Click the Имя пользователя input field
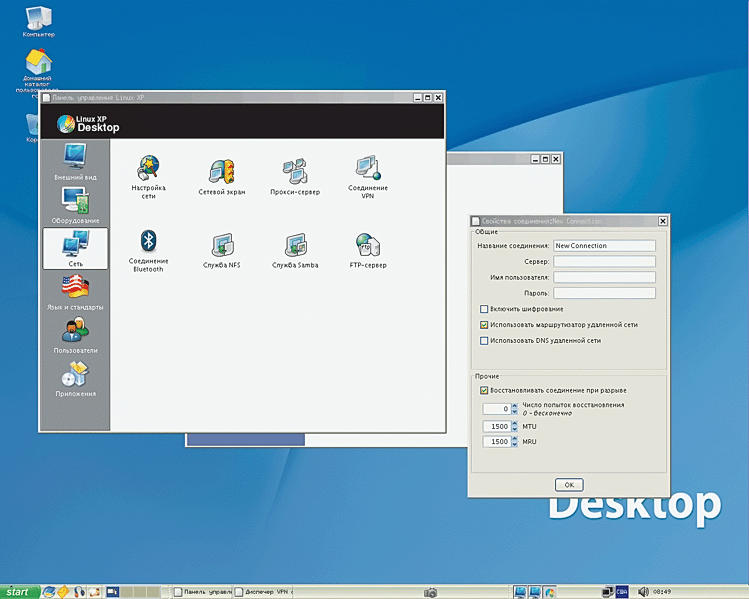Viewport: 749px width, 599px height. tap(604, 277)
